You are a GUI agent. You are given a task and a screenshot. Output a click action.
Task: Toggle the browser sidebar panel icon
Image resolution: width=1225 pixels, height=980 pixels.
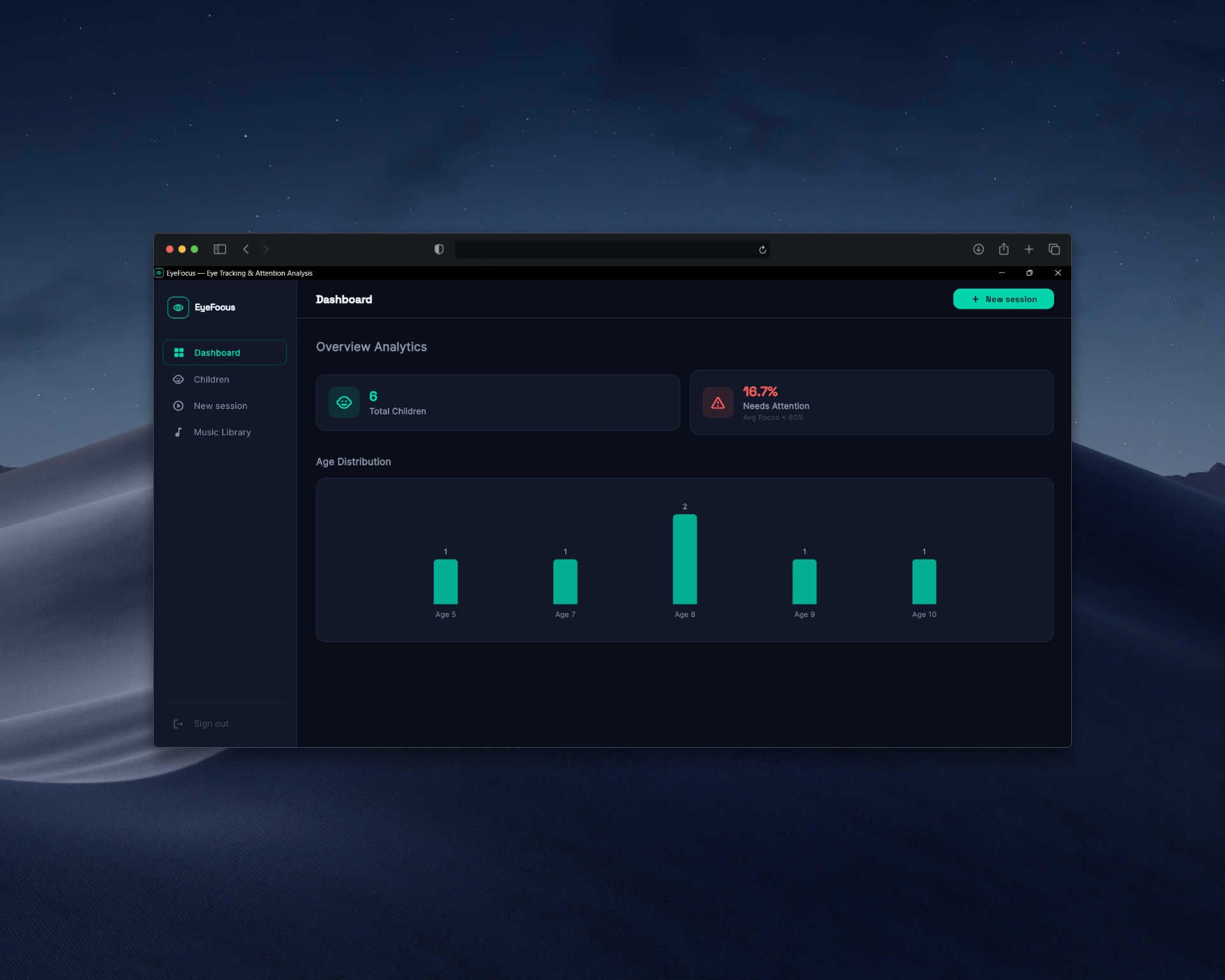click(x=219, y=249)
